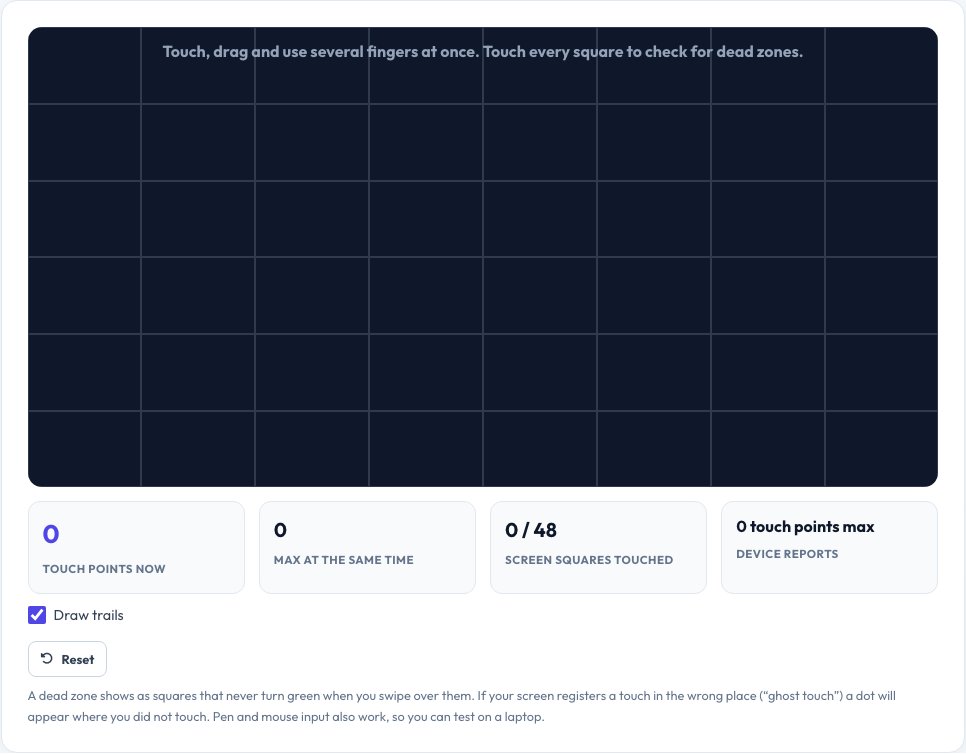Viewport: 966px width, 754px height.
Task: Touch the bottom-left corner square of the grid
Action: point(84,449)
